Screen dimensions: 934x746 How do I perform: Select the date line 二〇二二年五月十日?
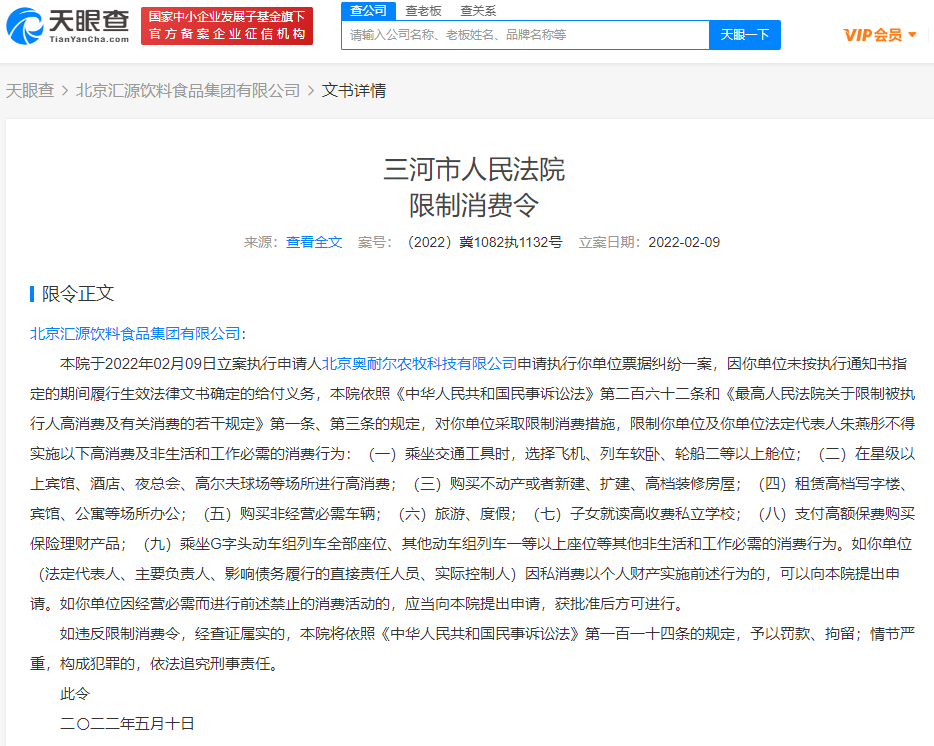click(127, 723)
